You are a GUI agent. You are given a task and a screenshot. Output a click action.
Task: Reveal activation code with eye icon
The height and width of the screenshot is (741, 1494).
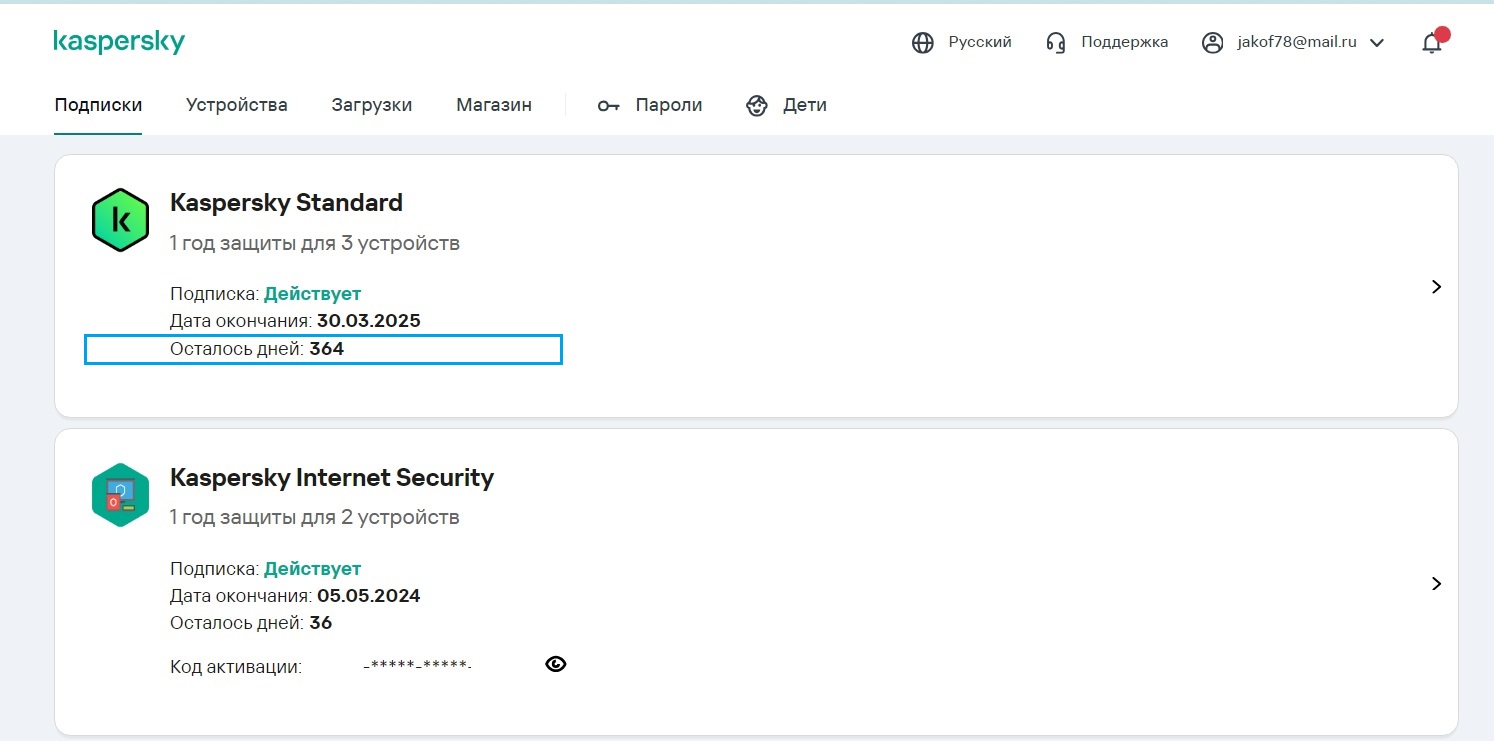point(556,664)
